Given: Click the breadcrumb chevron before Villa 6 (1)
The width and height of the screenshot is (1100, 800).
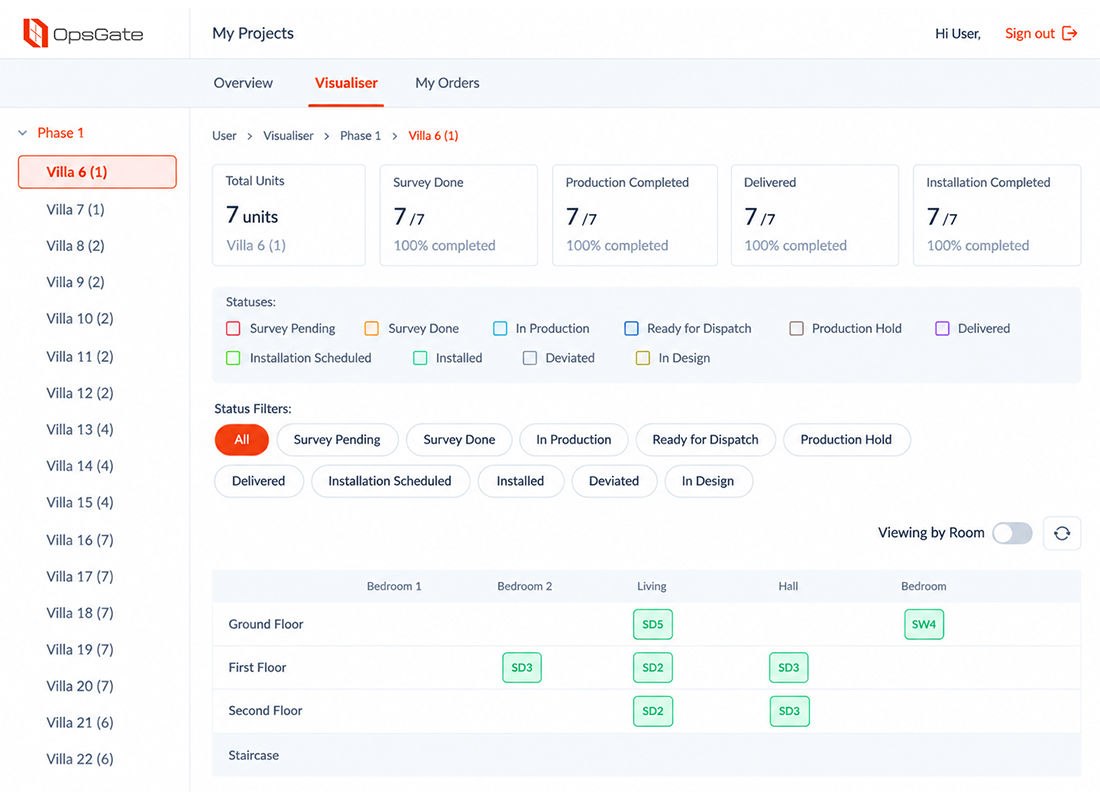Looking at the screenshot, I should [394, 136].
